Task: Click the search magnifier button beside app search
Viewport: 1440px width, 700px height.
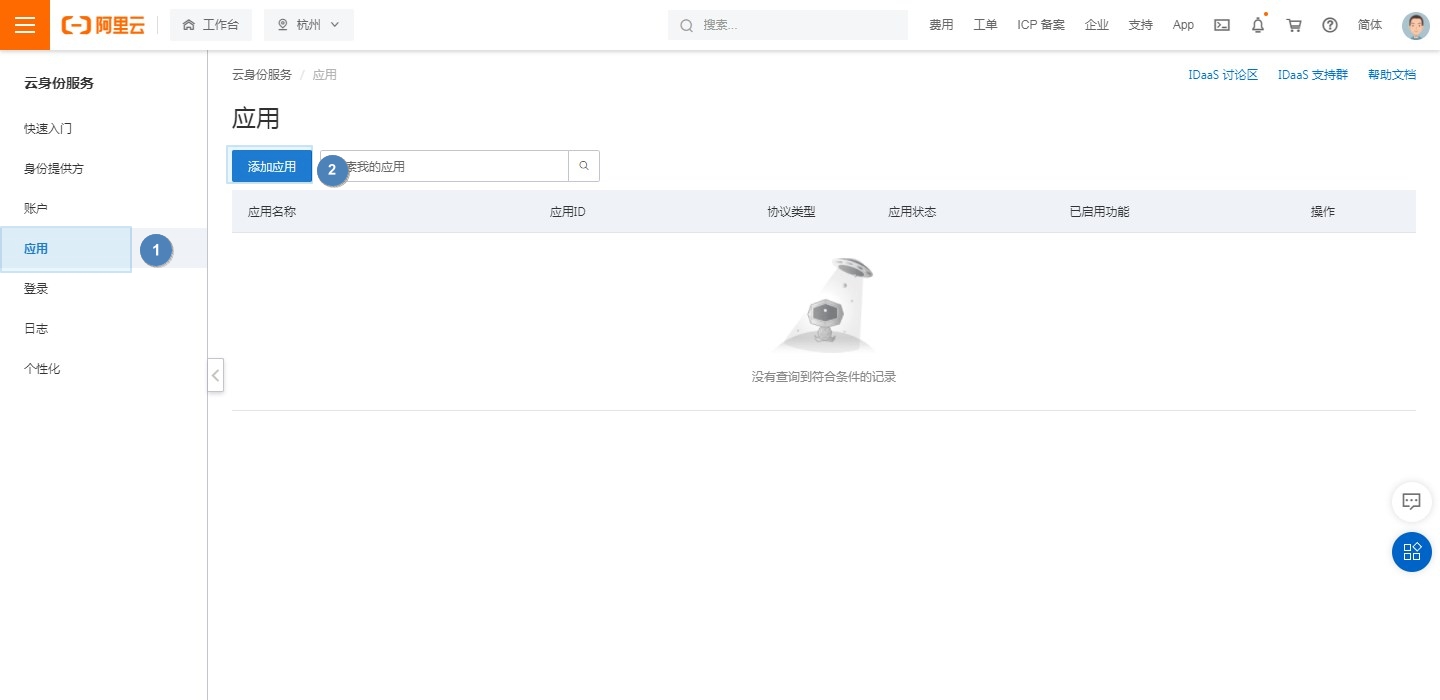Action: [x=584, y=166]
